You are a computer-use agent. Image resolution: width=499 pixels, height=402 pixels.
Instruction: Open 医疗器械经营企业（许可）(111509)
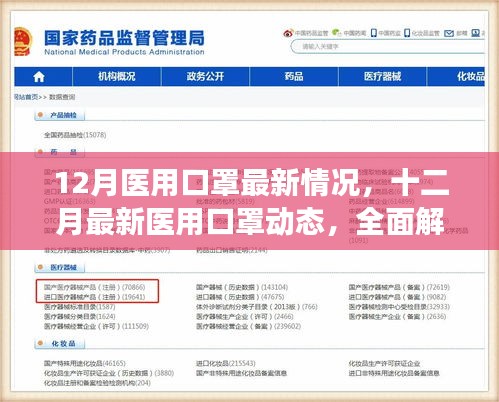96,326
